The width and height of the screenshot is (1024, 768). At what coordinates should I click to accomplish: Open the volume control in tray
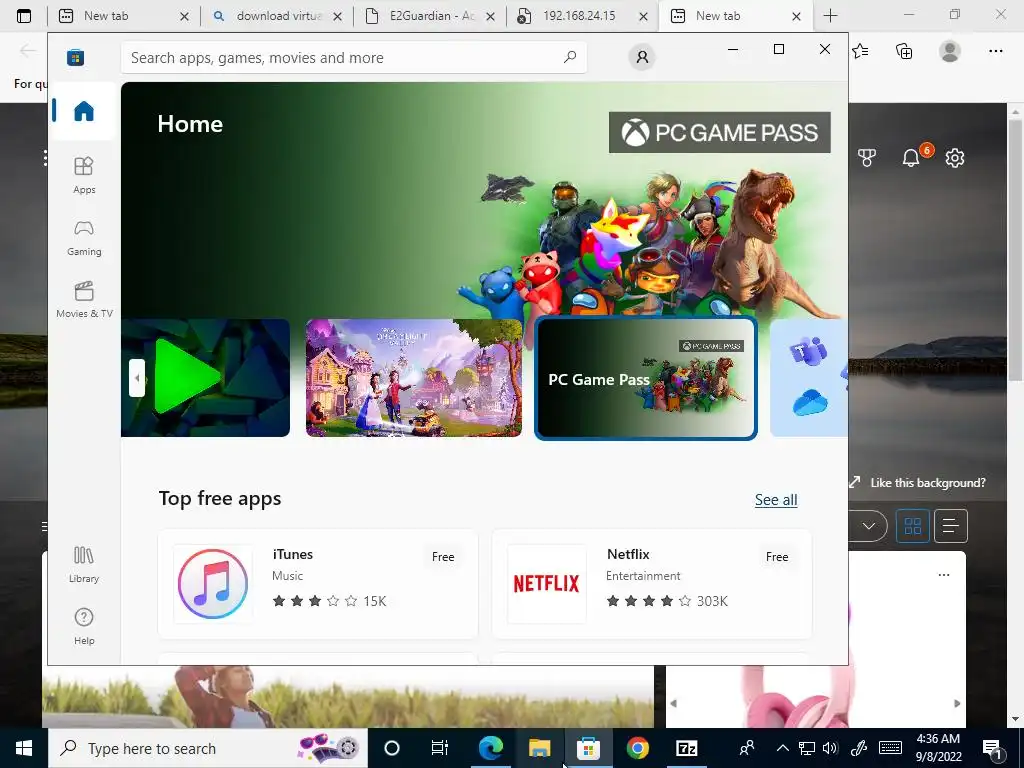click(830, 748)
